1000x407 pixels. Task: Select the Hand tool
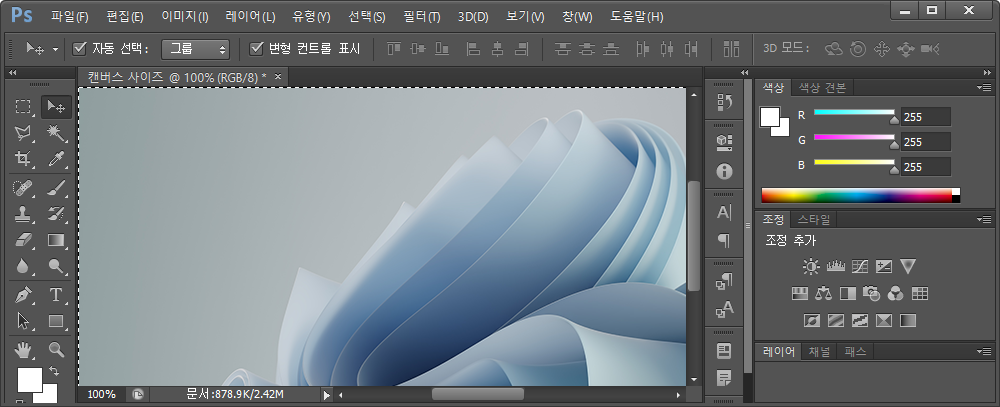click(x=24, y=350)
